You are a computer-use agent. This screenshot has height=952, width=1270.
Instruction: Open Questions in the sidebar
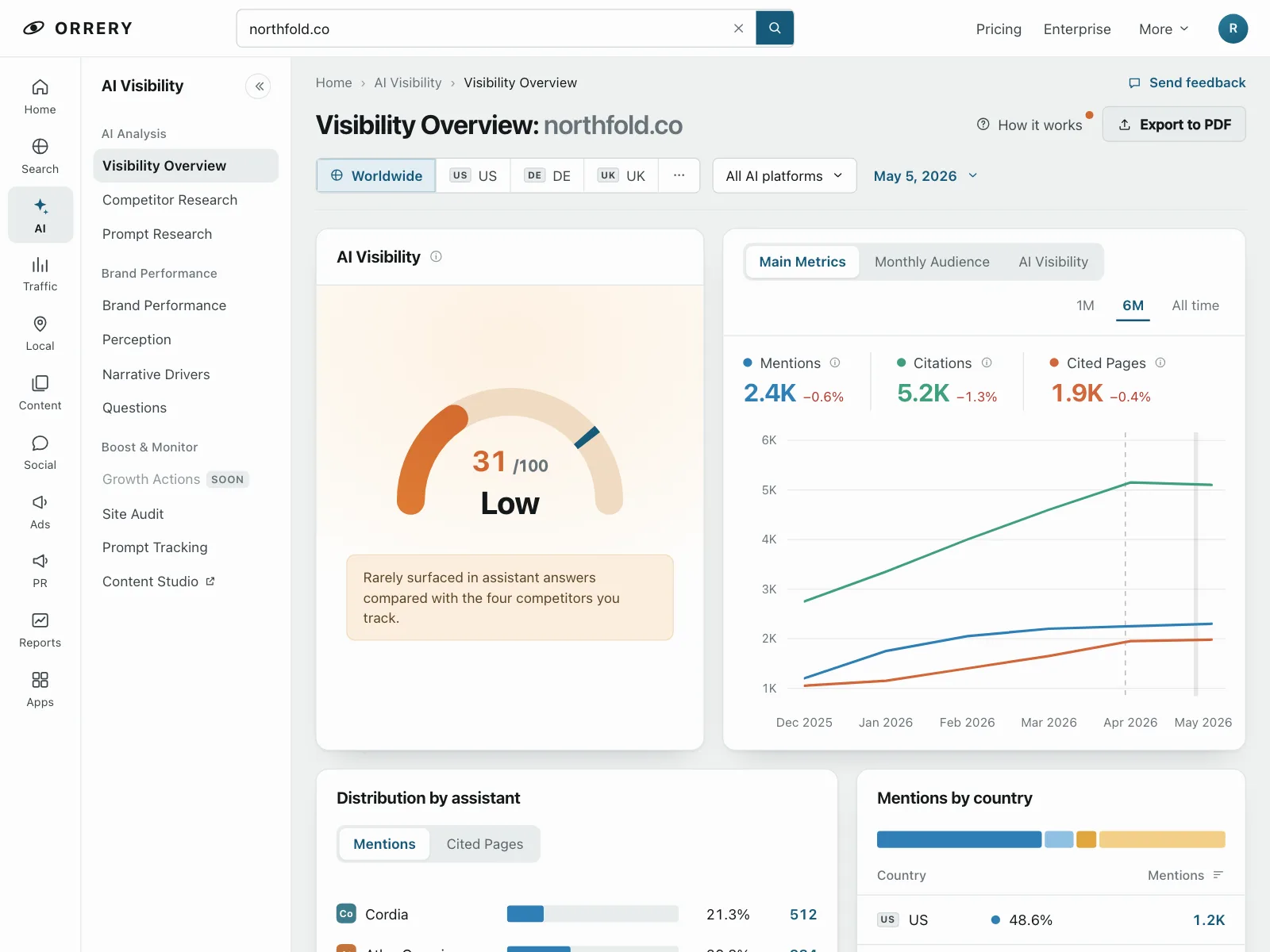(186, 408)
